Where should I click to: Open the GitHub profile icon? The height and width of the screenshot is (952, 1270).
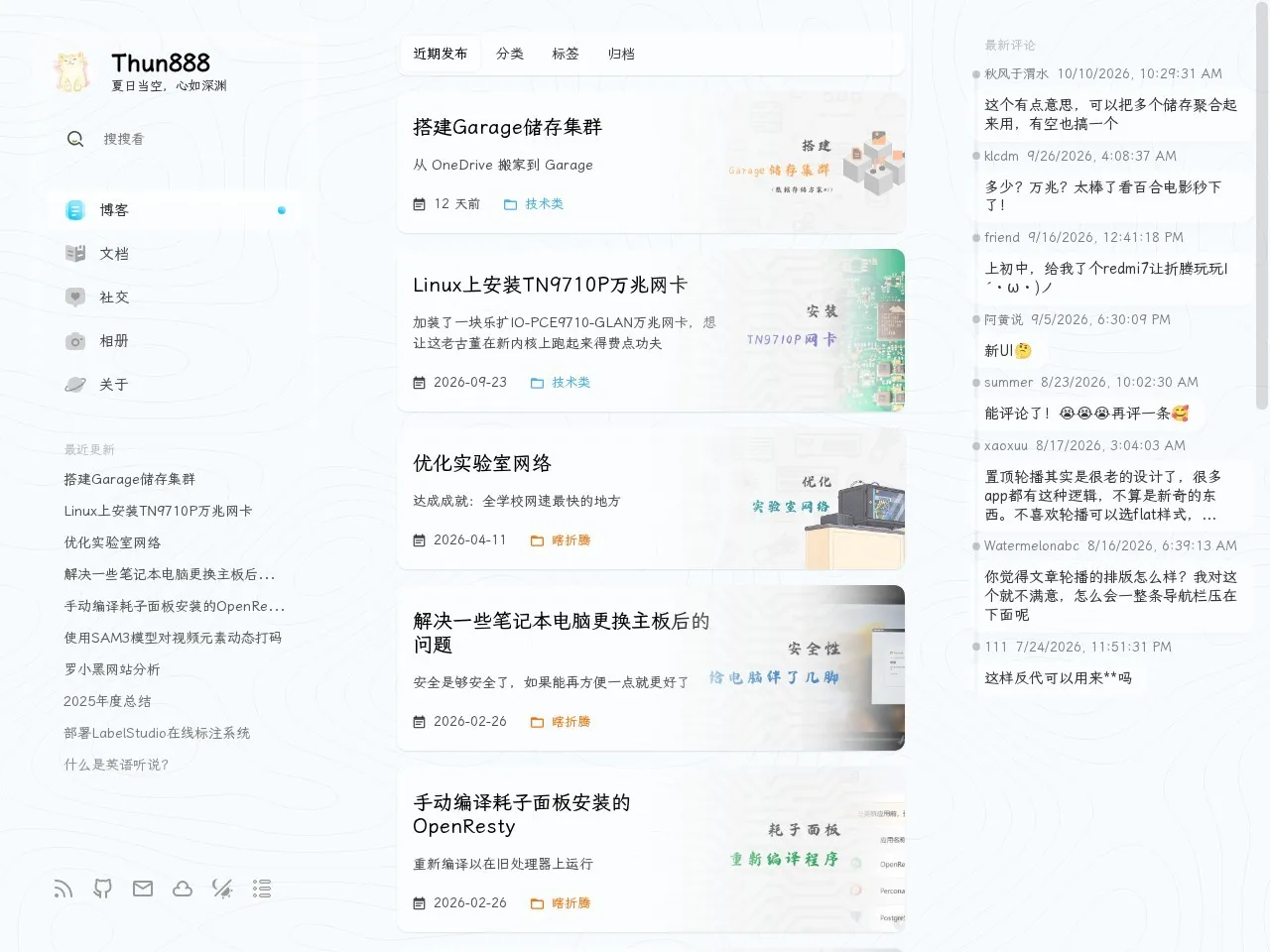coord(103,889)
